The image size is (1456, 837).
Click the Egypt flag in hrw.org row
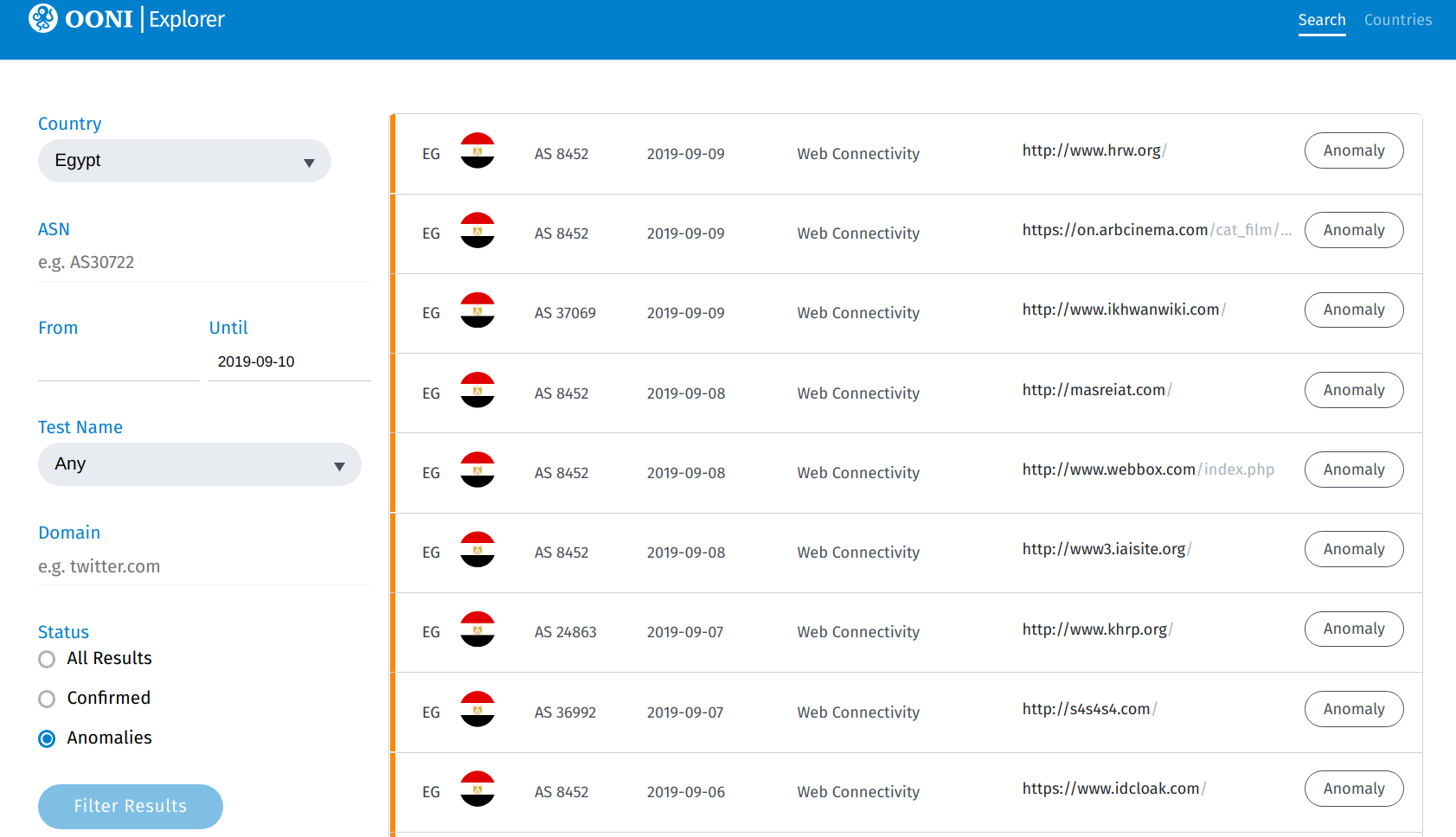pyautogui.click(x=477, y=151)
